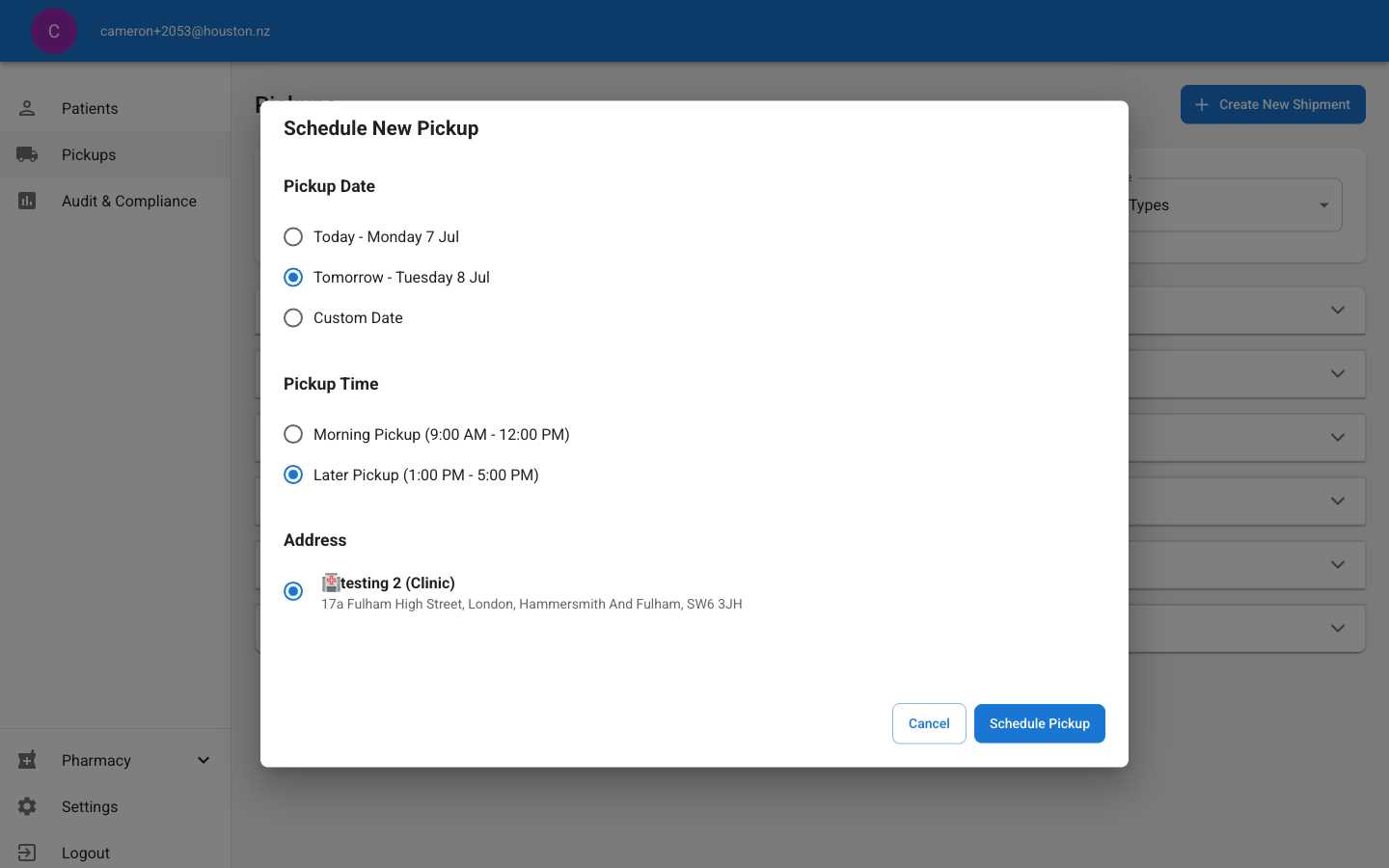The width and height of the screenshot is (1389, 868).
Task: Select Later Pickup 1:00 PM - 5:00 PM
Action: click(293, 475)
